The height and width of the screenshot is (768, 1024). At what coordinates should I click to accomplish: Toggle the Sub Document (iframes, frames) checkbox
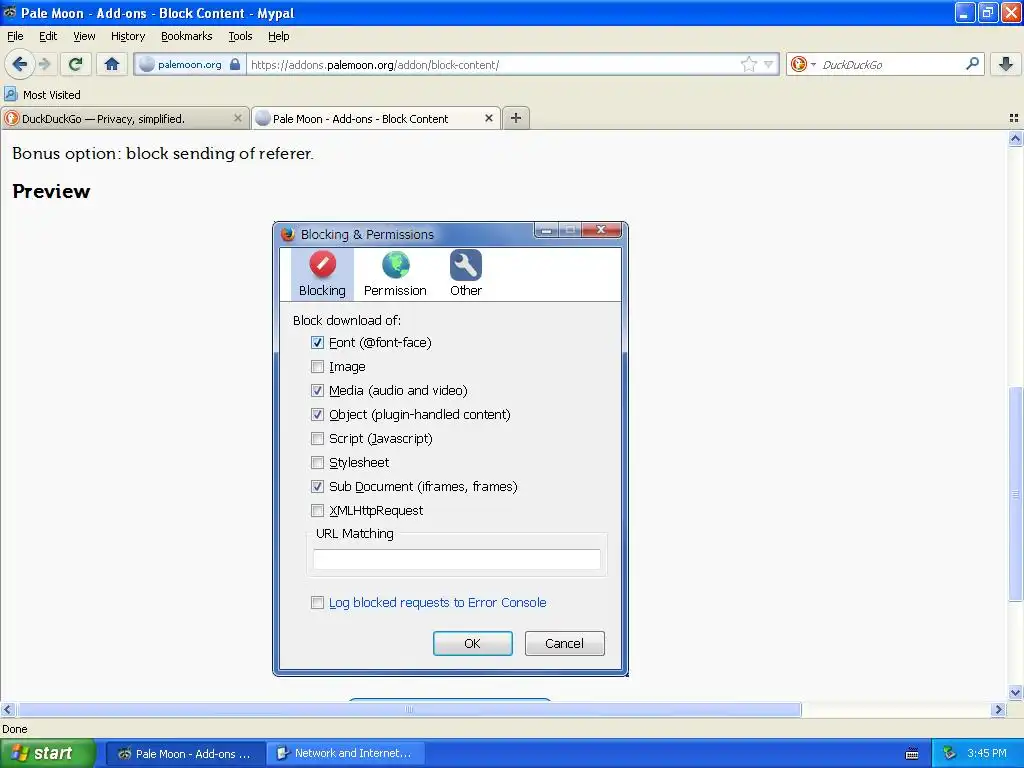click(x=317, y=487)
